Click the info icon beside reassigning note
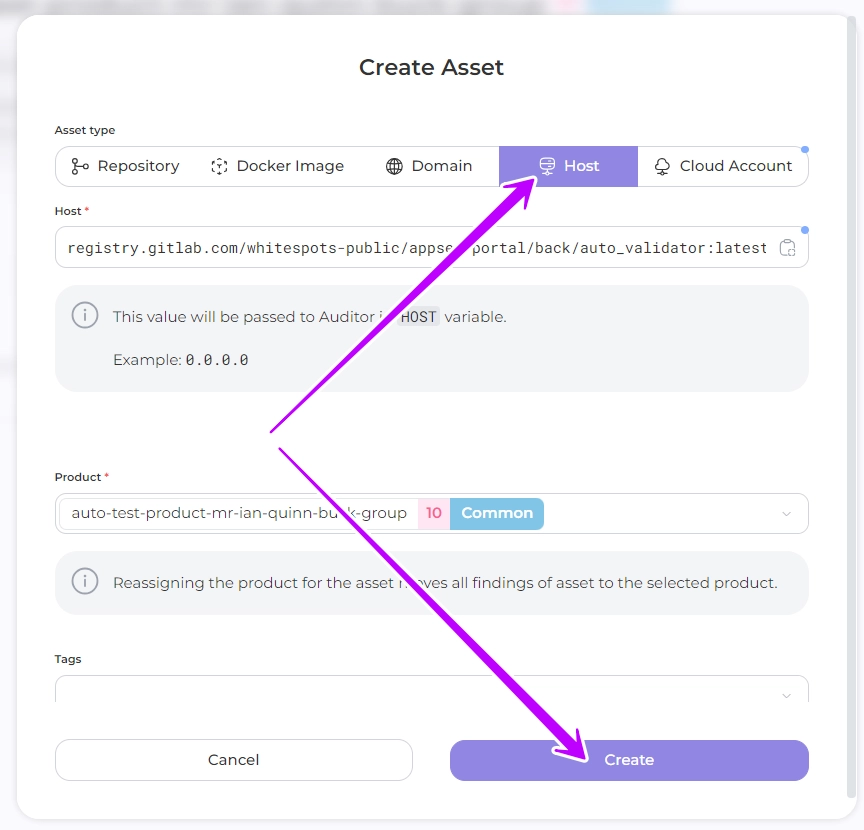 pyautogui.click(x=85, y=582)
